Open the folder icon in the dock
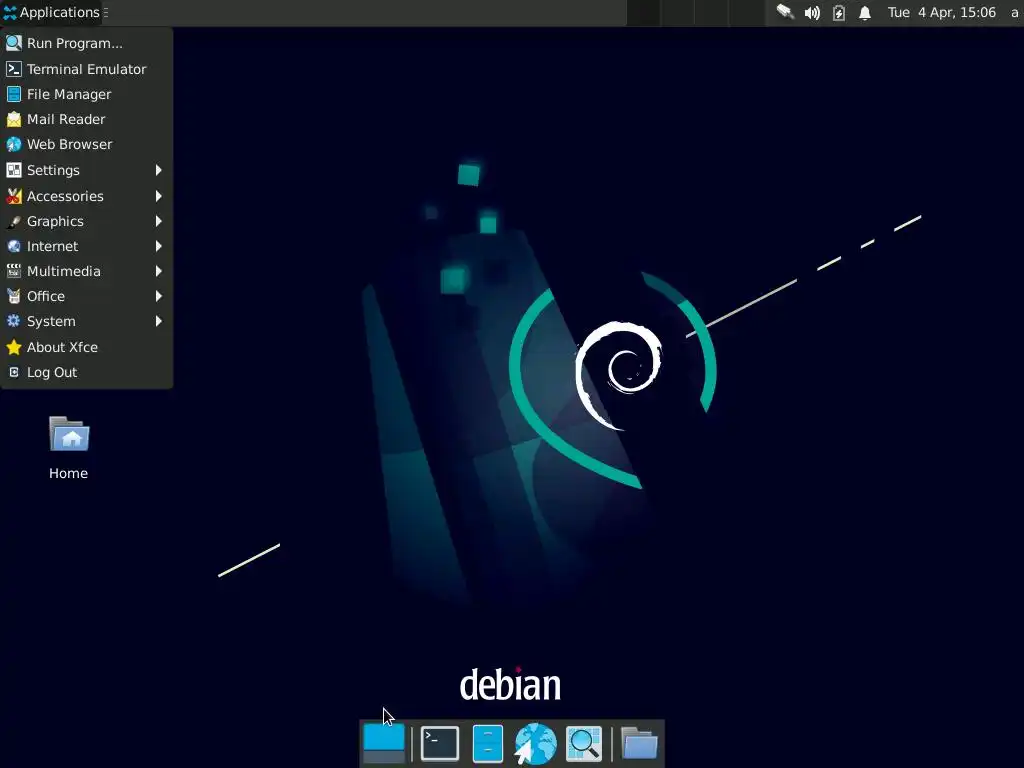 click(x=639, y=743)
